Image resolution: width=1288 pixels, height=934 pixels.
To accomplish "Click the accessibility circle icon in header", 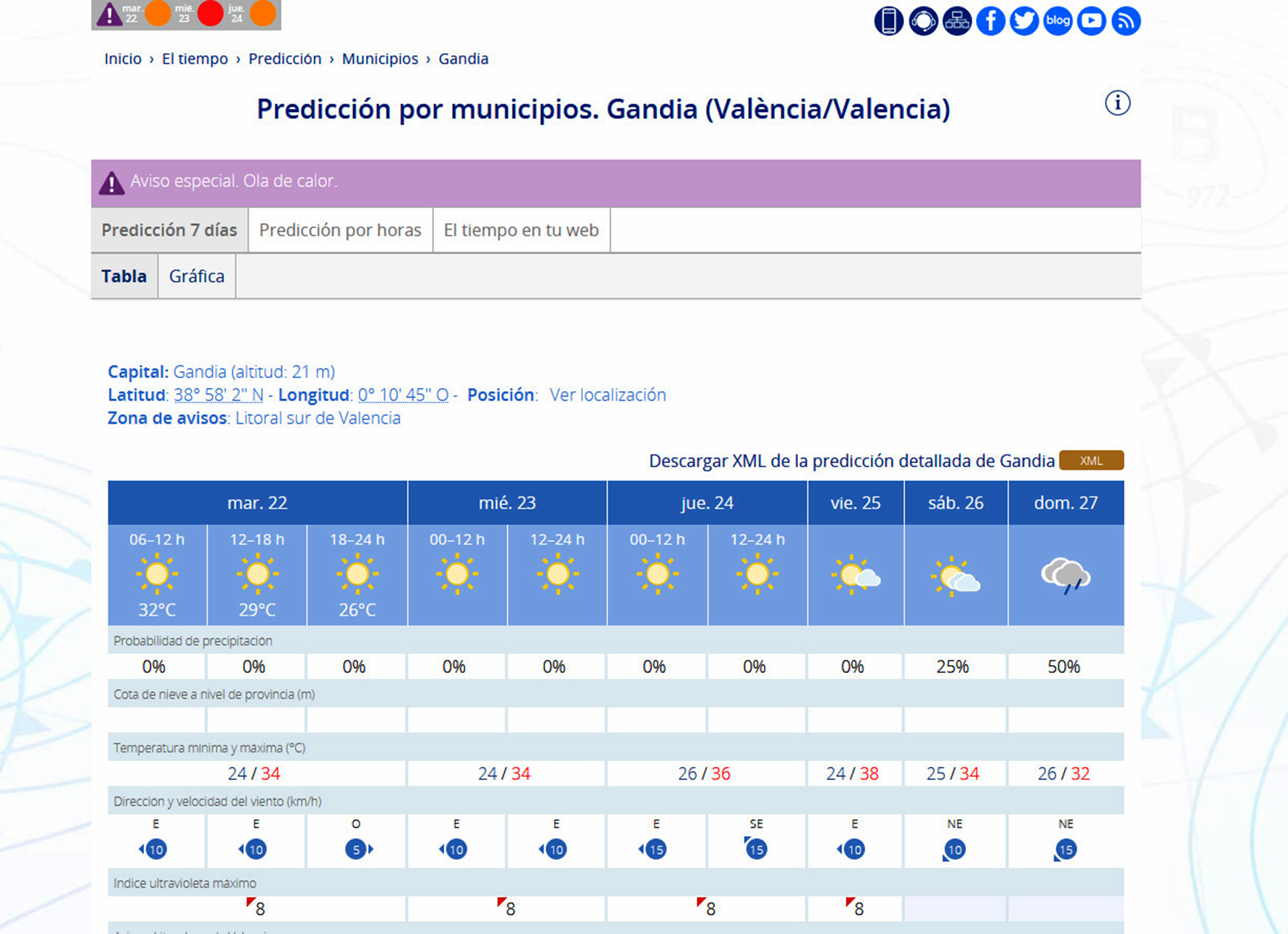I will pos(923,20).
